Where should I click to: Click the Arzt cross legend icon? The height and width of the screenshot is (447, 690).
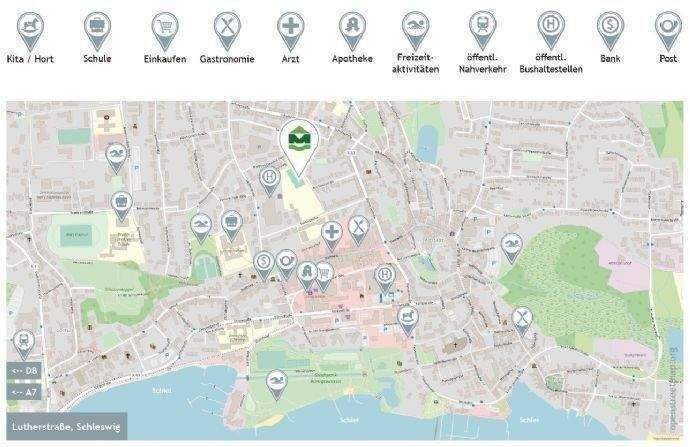coord(290,31)
